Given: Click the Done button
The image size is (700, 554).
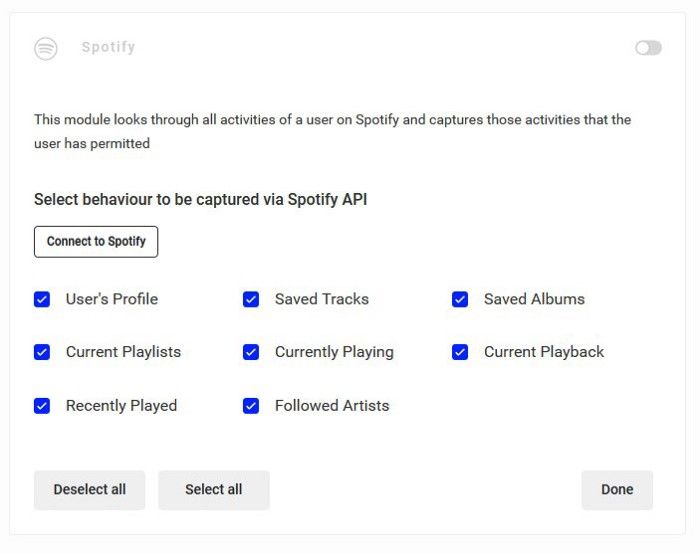Looking at the screenshot, I should point(617,490).
